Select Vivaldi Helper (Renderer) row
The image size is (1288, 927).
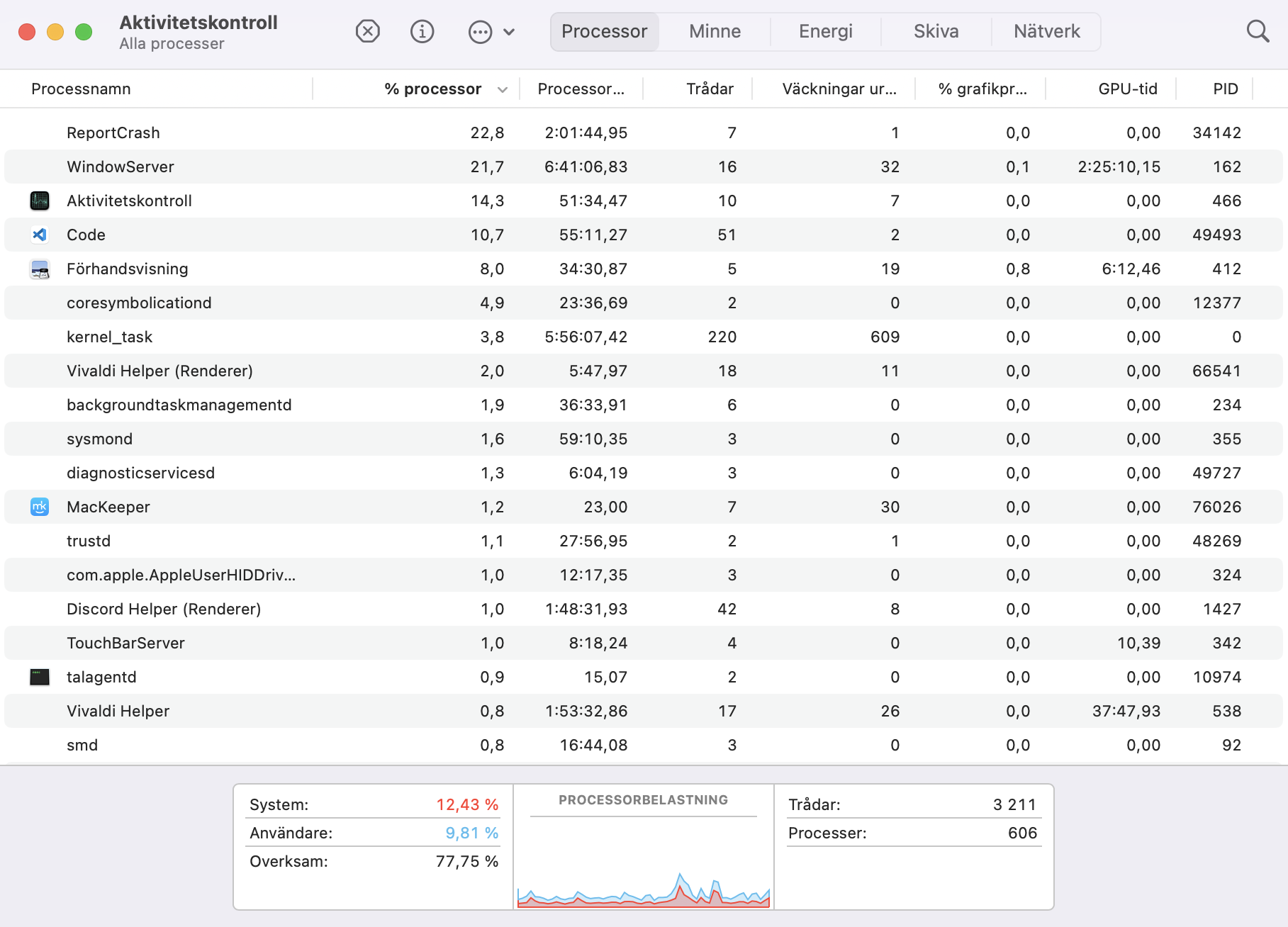pyautogui.click(x=644, y=371)
